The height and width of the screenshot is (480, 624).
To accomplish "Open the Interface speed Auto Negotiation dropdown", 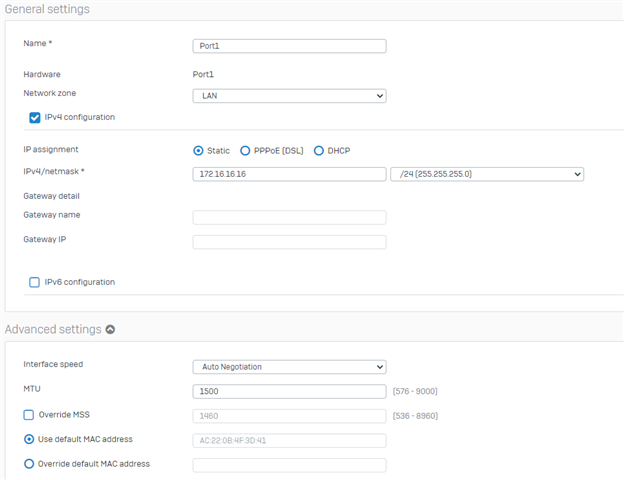I will [289, 367].
